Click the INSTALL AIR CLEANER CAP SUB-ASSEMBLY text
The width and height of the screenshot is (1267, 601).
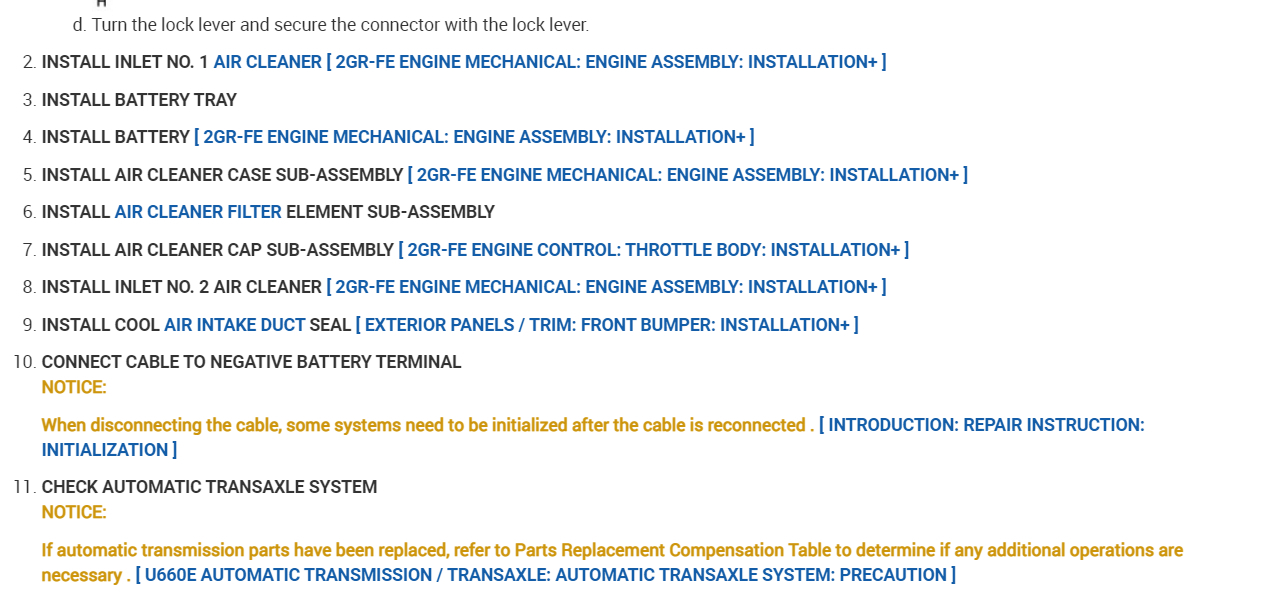pyautogui.click(x=217, y=250)
